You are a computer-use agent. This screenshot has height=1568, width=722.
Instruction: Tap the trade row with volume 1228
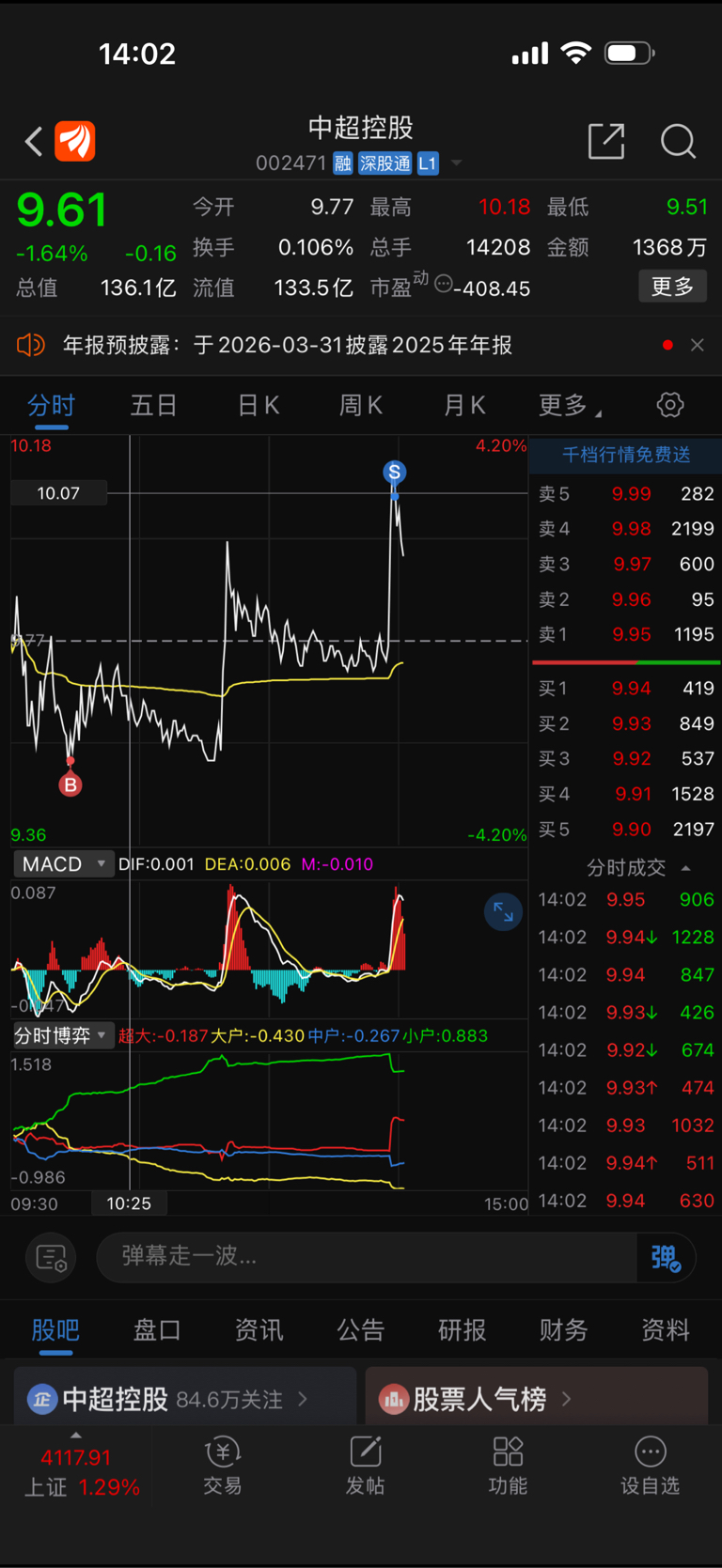click(x=626, y=937)
